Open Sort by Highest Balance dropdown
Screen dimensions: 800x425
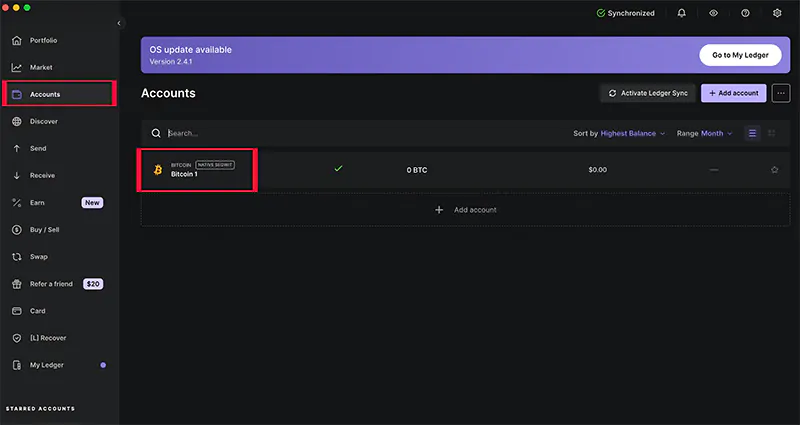(620, 133)
